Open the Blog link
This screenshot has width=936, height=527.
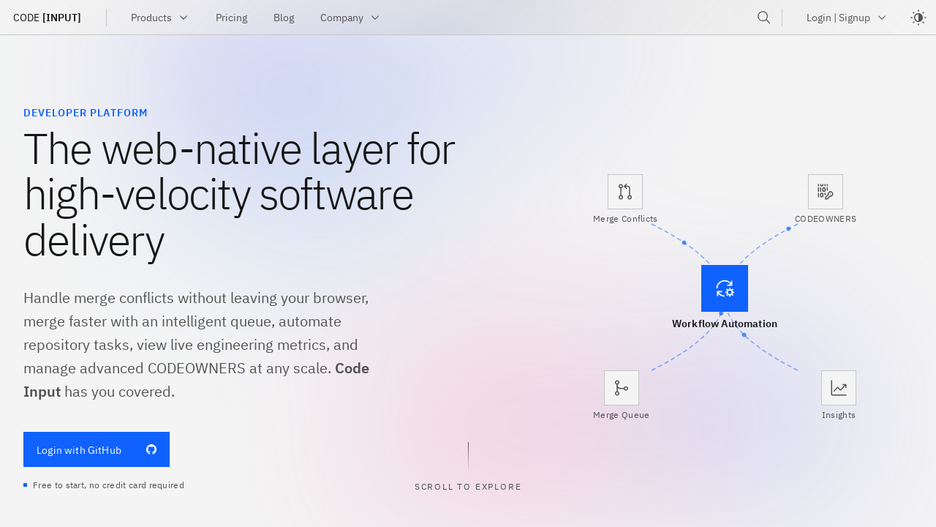284,18
